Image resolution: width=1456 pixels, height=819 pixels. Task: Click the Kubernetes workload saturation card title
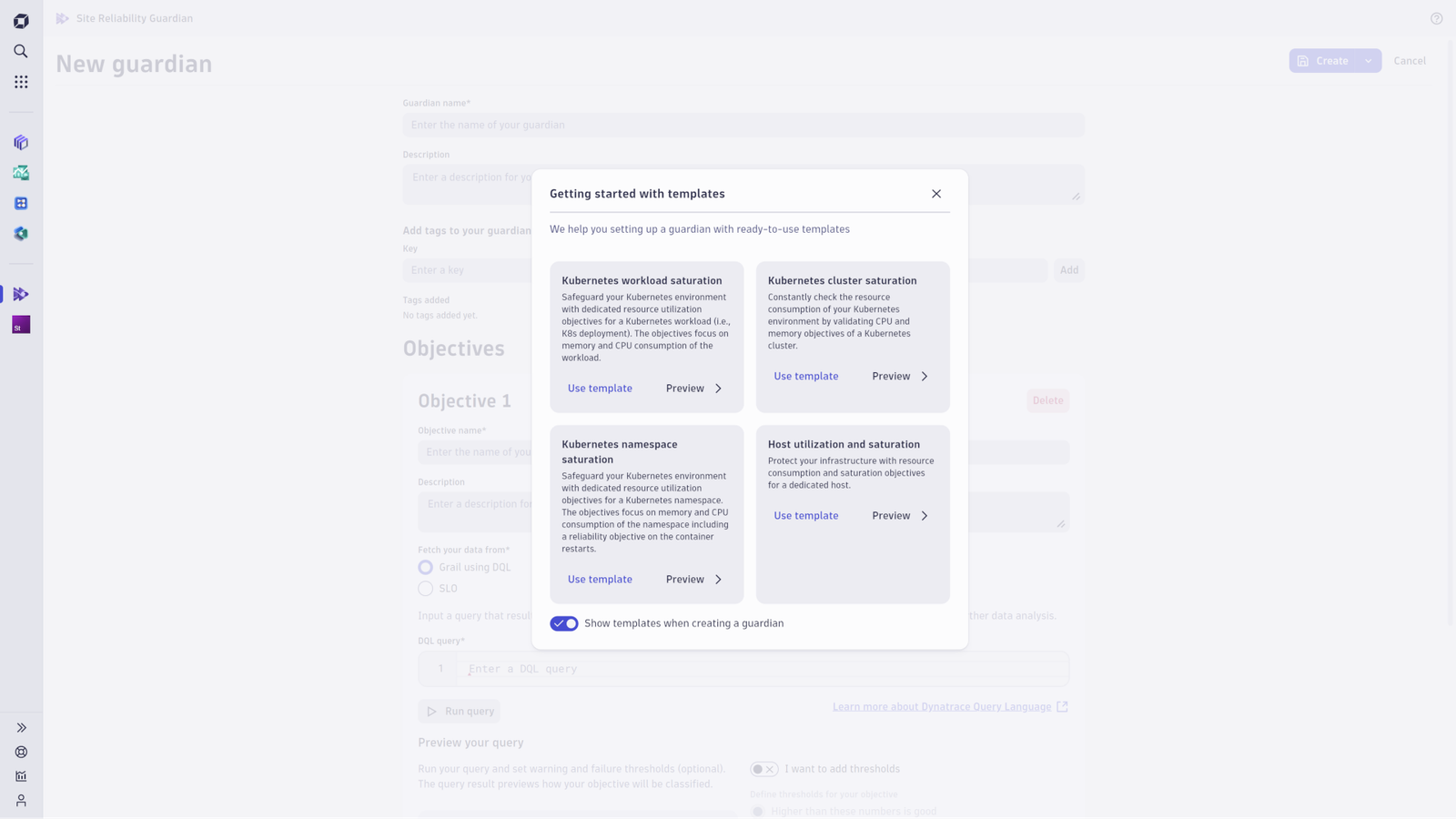642,281
